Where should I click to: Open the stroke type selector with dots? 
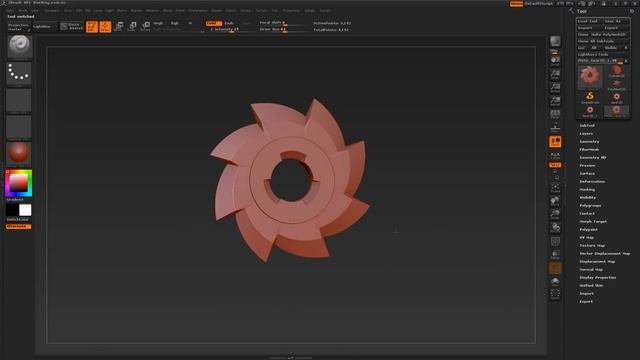point(19,73)
